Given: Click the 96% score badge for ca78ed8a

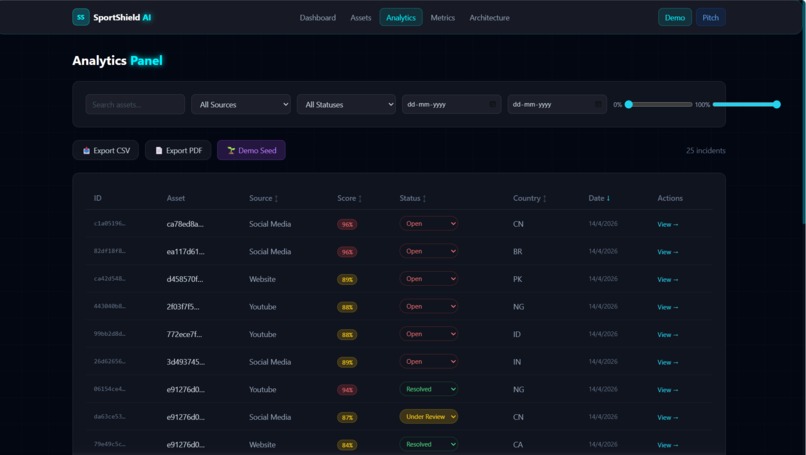Looking at the screenshot, I should click(x=347, y=225).
